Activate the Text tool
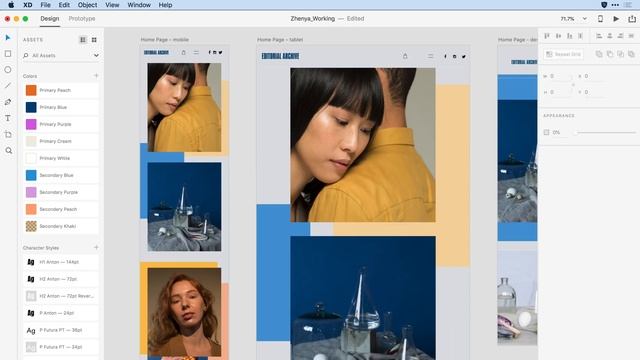Screen dimensions: 640x360 [x=8, y=118]
